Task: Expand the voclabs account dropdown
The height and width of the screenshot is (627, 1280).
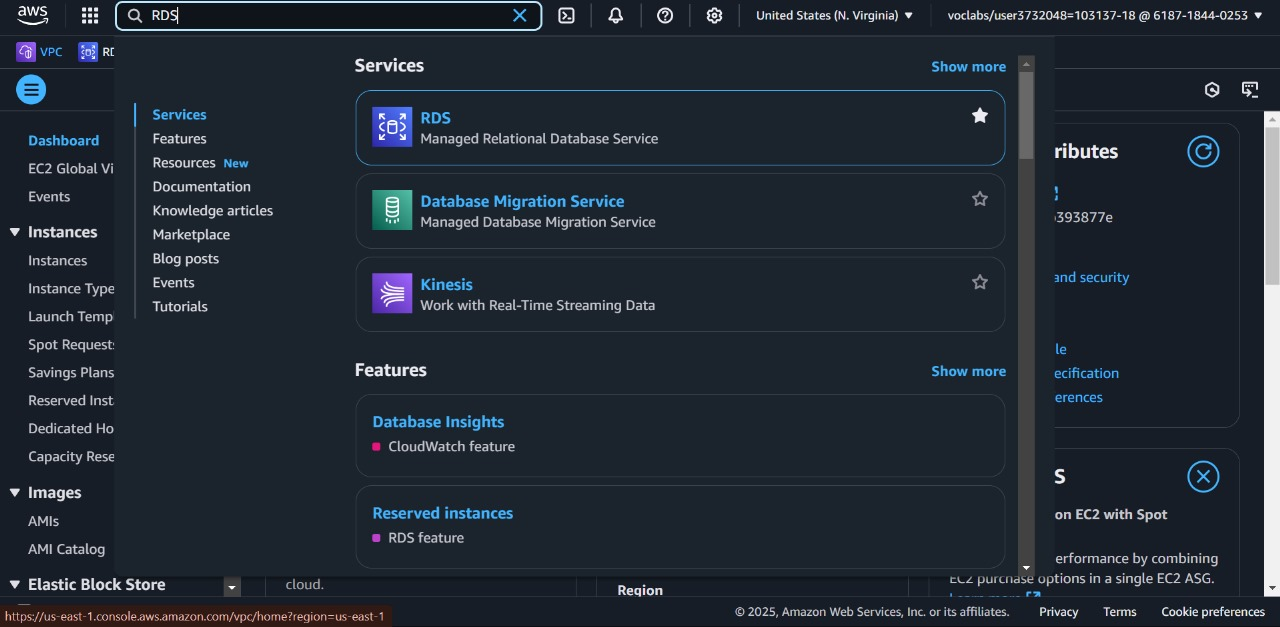Action: (x=1104, y=15)
